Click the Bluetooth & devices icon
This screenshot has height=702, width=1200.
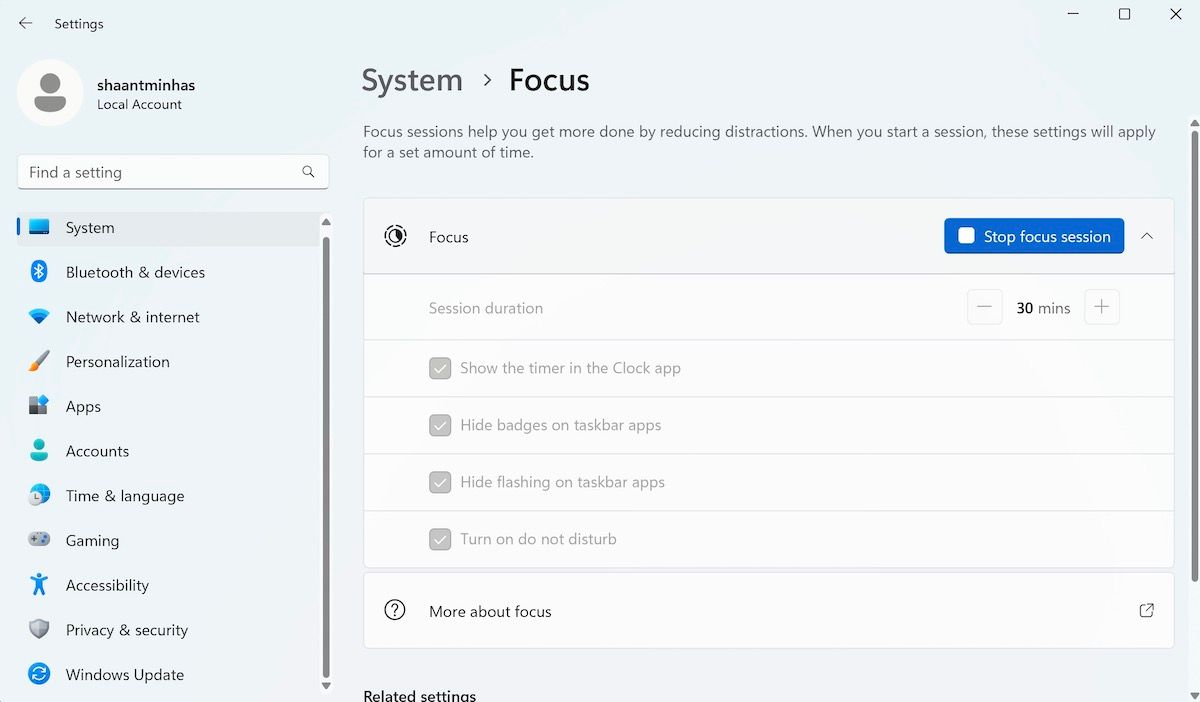39,272
